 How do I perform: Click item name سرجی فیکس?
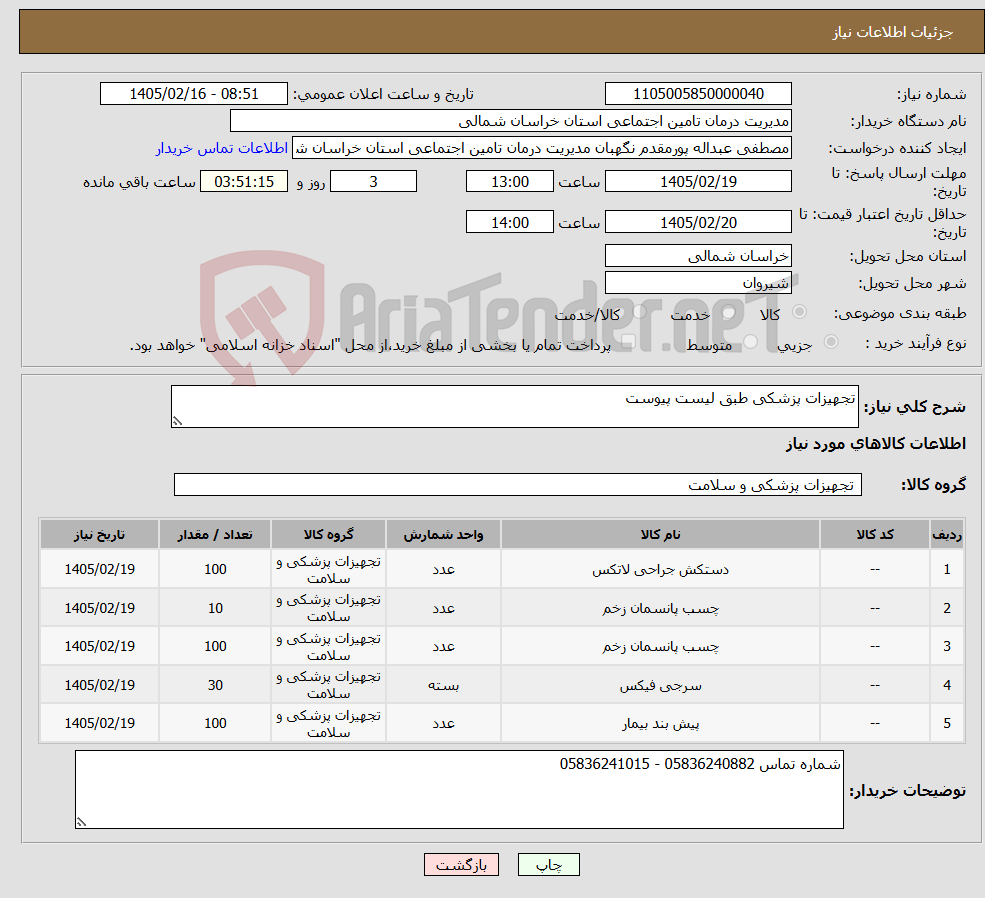660,685
